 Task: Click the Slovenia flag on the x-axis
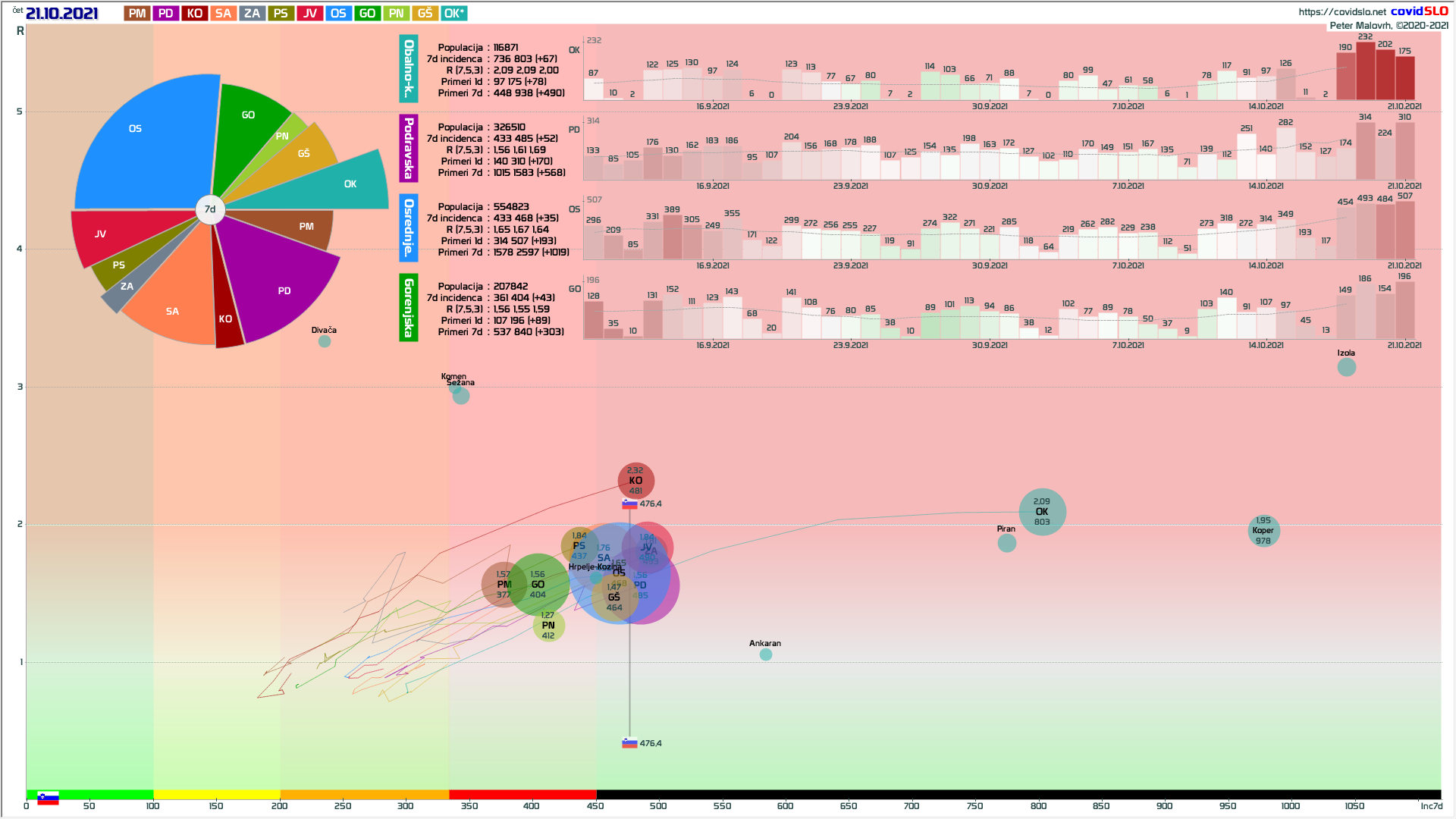click(48, 799)
